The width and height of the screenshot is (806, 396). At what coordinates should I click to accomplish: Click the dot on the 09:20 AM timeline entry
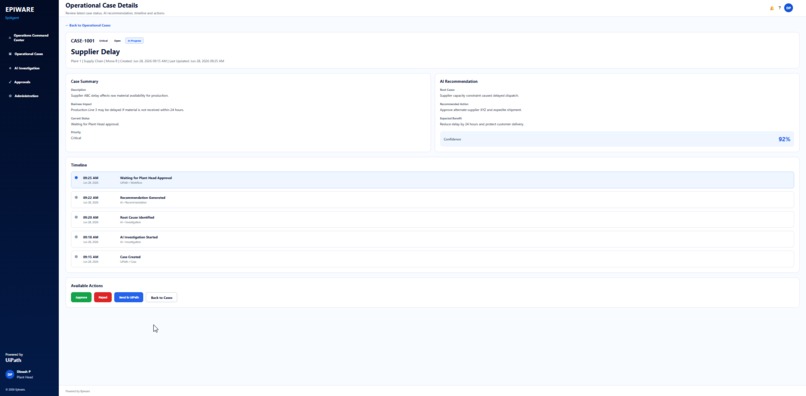pyautogui.click(x=76, y=217)
